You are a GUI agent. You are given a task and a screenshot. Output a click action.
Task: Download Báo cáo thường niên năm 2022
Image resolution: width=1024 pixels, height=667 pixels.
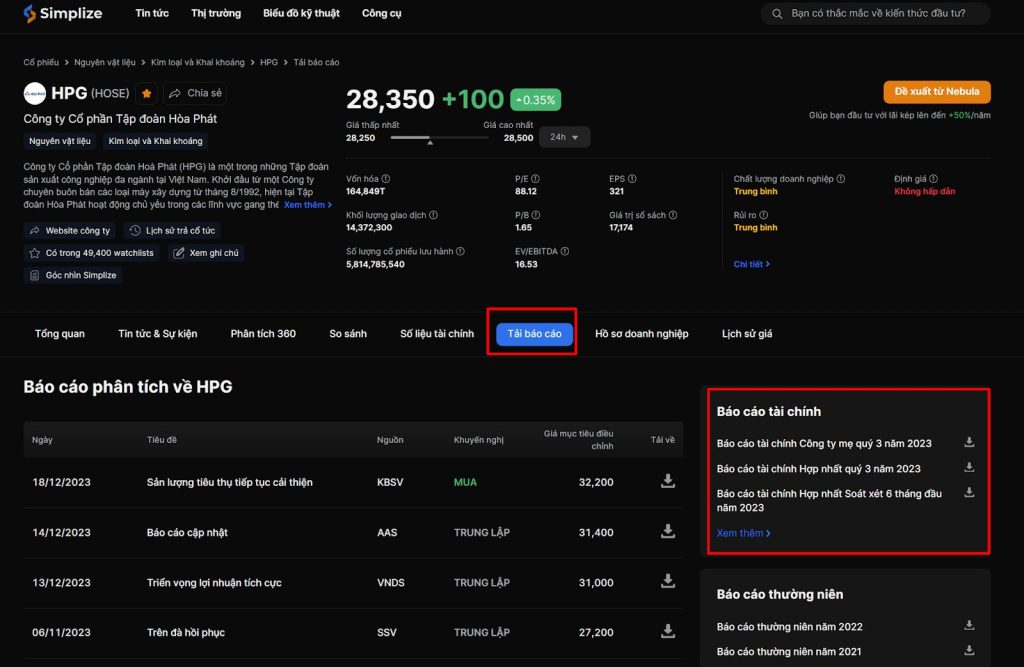click(x=968, y=625)
